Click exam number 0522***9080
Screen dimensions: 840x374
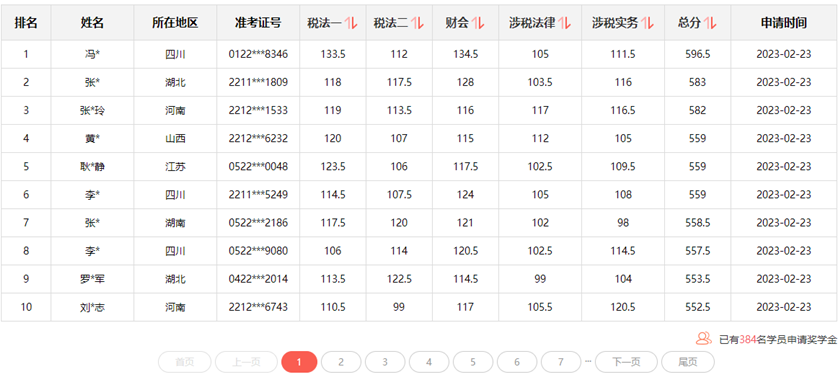coord(258,251)
